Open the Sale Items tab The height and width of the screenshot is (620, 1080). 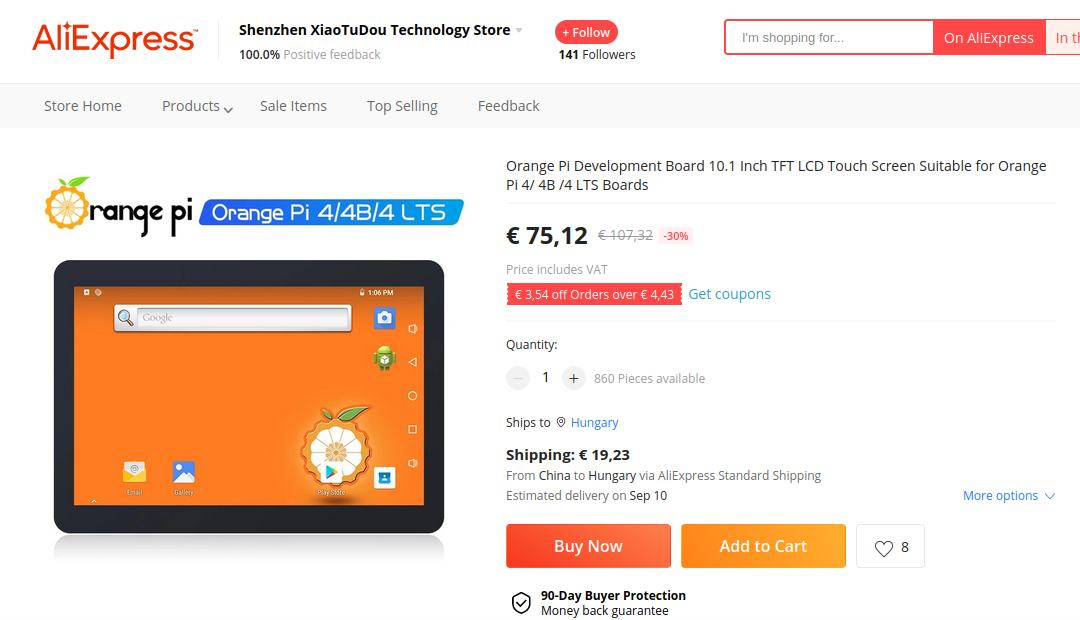tap(293, 106)
